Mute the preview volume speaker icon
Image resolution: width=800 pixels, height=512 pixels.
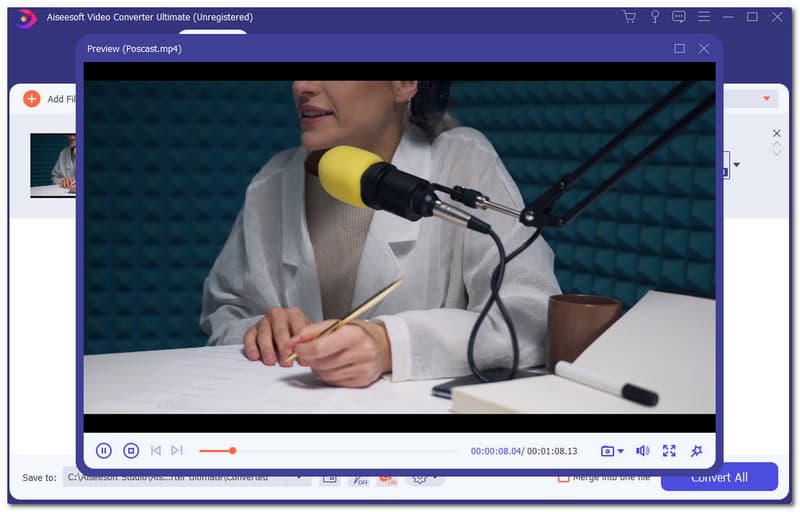pyautogui.click(x=643, y=451)
